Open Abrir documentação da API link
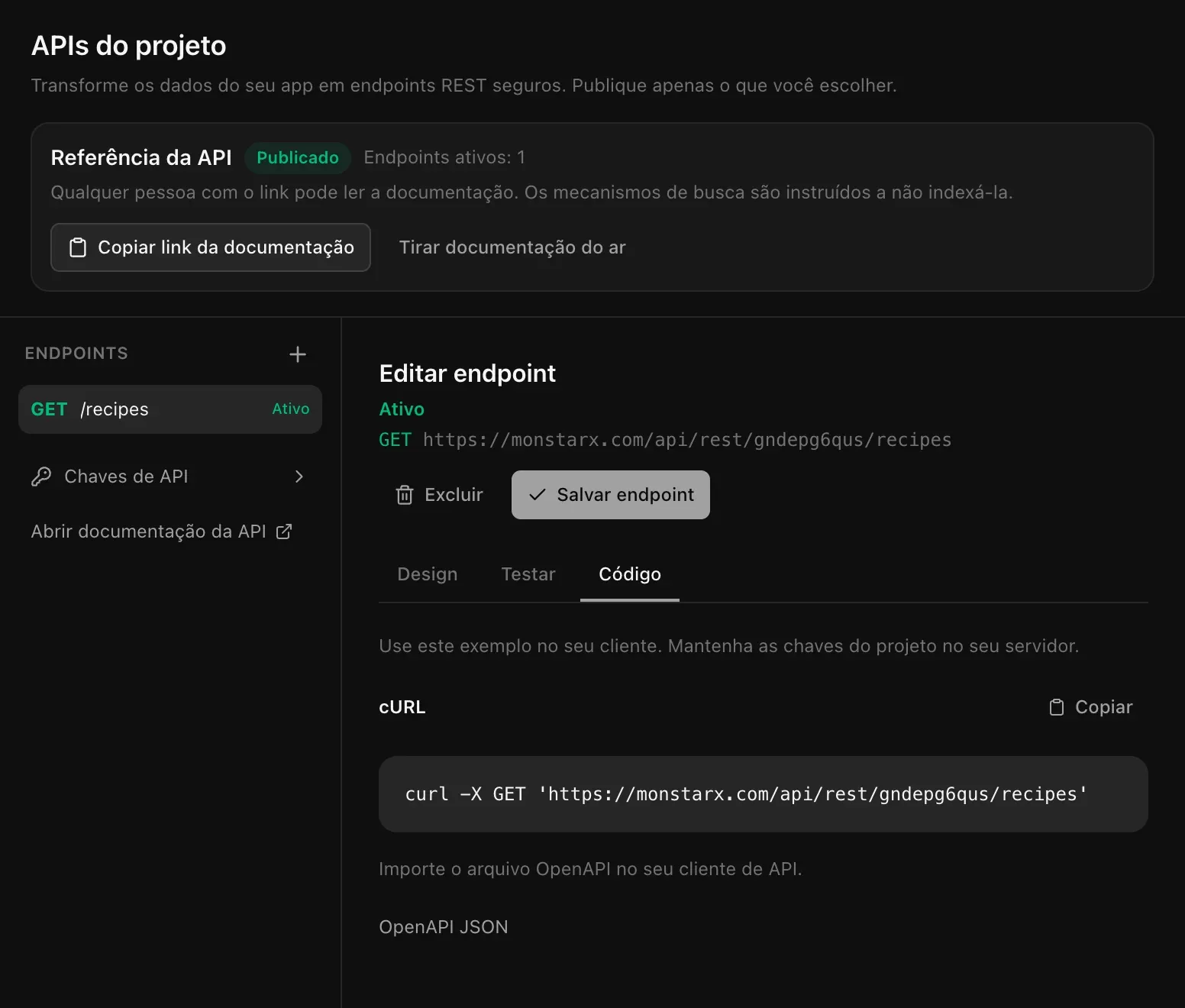The height and width of the screenshot is (1008, 1185). tap(162, 531)
